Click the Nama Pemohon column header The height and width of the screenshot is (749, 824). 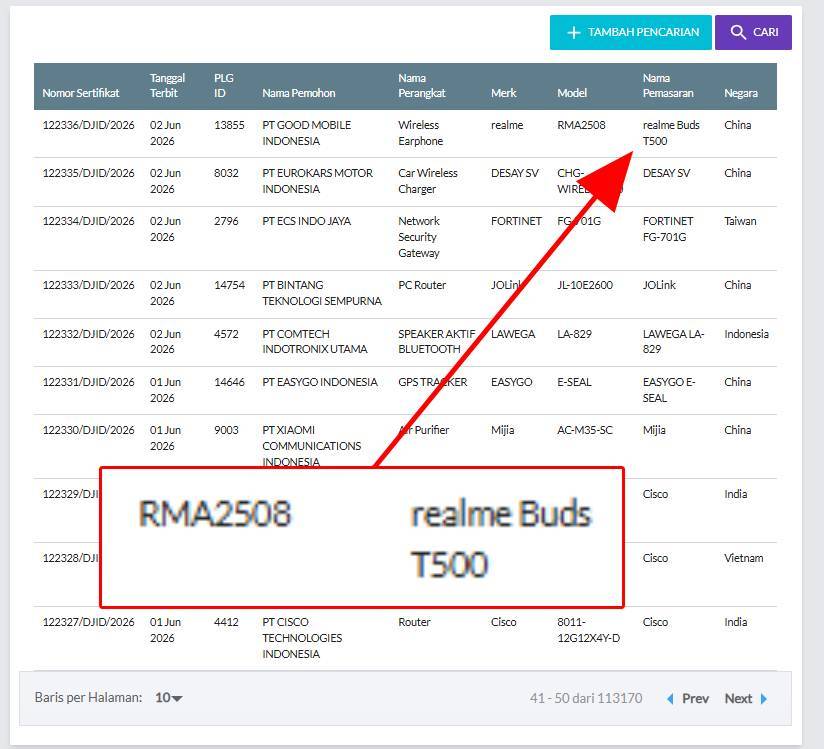click(x=298, y=93)
